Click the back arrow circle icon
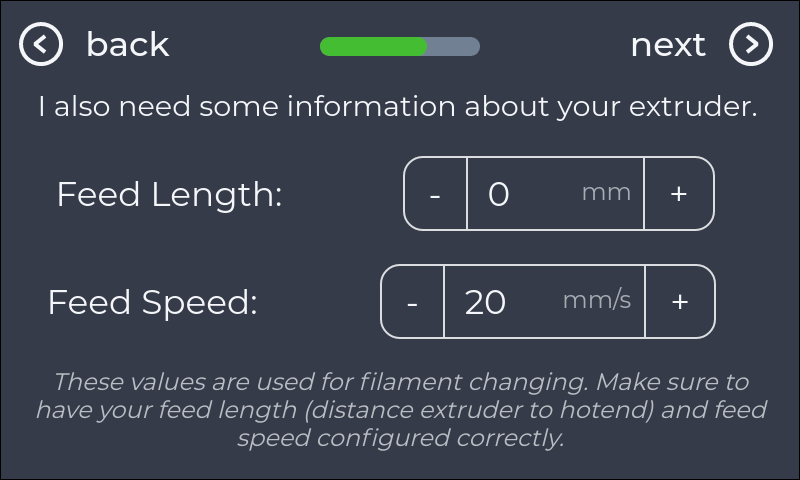The height and width of the screenshot is (480, 800). [x=41, y=44]
